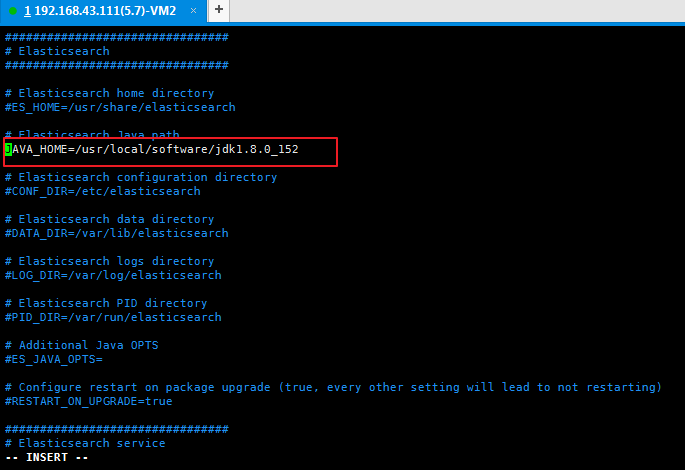Click the #CONF_DIR=/etc/elasticsearch line
This screenshot has width=685, height=470.
[103, 191]
